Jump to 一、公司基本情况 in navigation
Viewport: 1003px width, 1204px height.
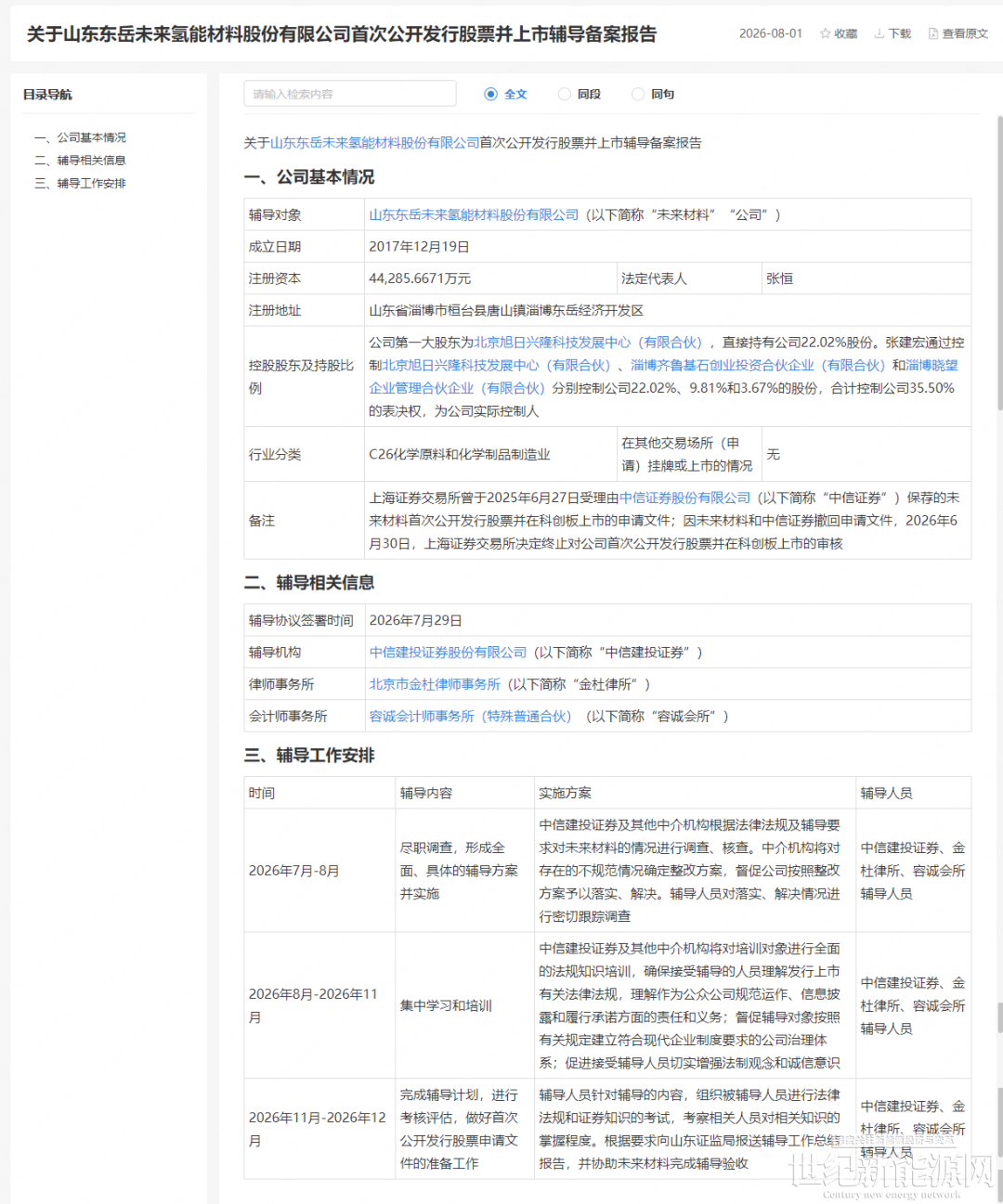(80, 137)
